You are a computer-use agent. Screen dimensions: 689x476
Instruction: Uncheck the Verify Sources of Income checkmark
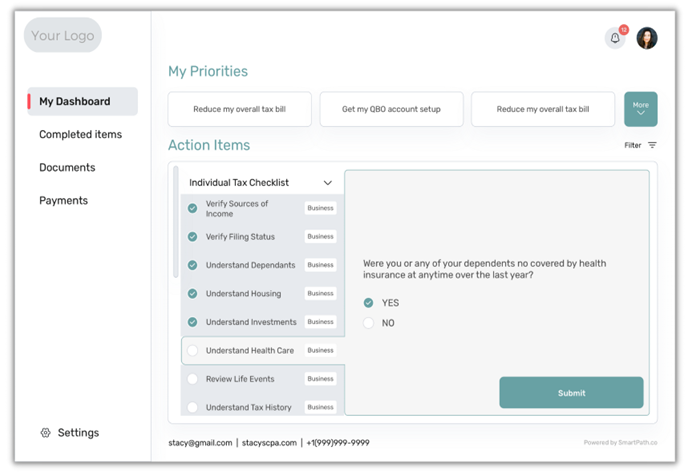coord(193,209)
